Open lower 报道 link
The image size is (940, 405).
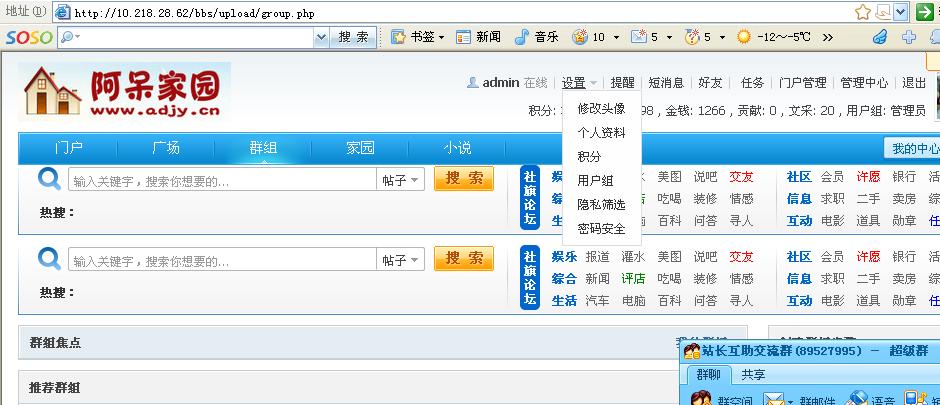(x=598, y=257)
